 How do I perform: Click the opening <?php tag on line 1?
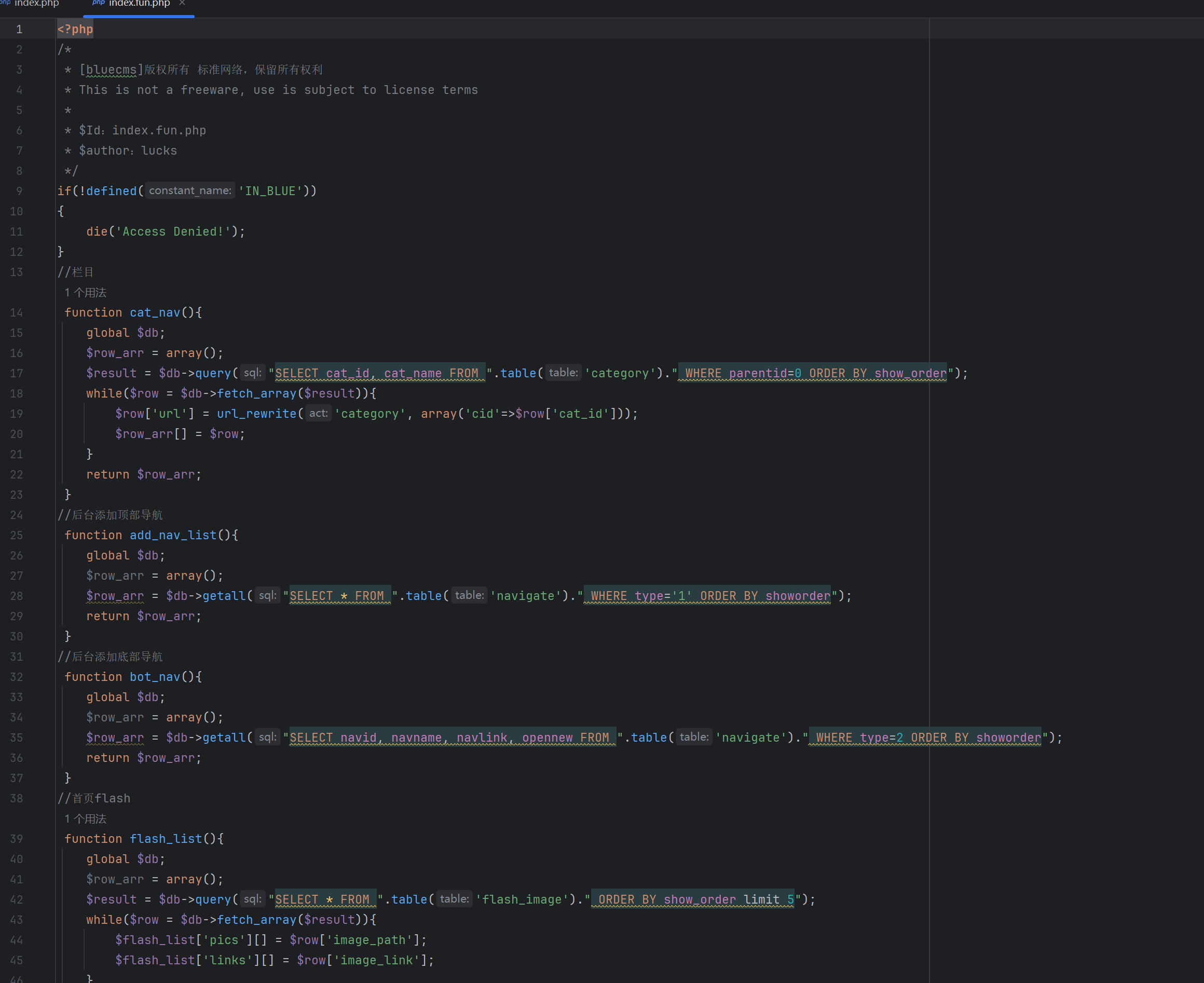coord(75,29)
